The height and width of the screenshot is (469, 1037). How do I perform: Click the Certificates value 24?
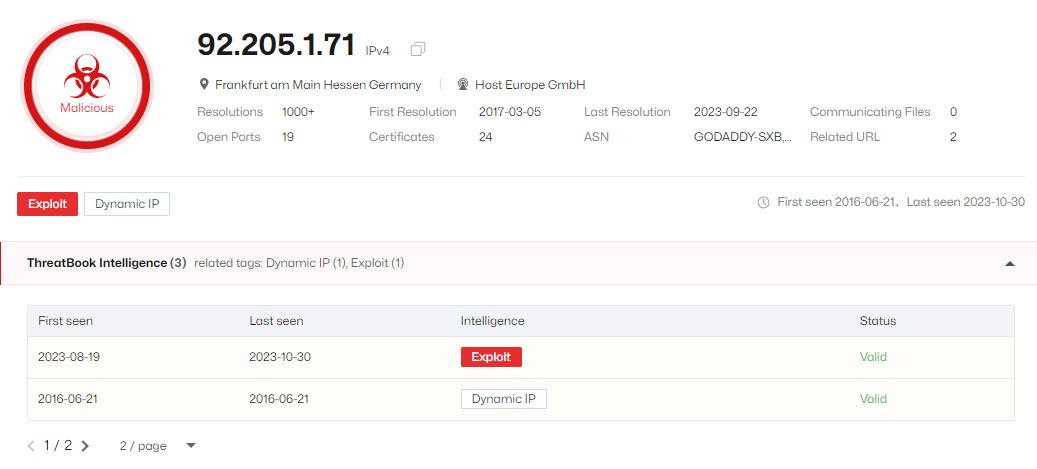point(485,137)
